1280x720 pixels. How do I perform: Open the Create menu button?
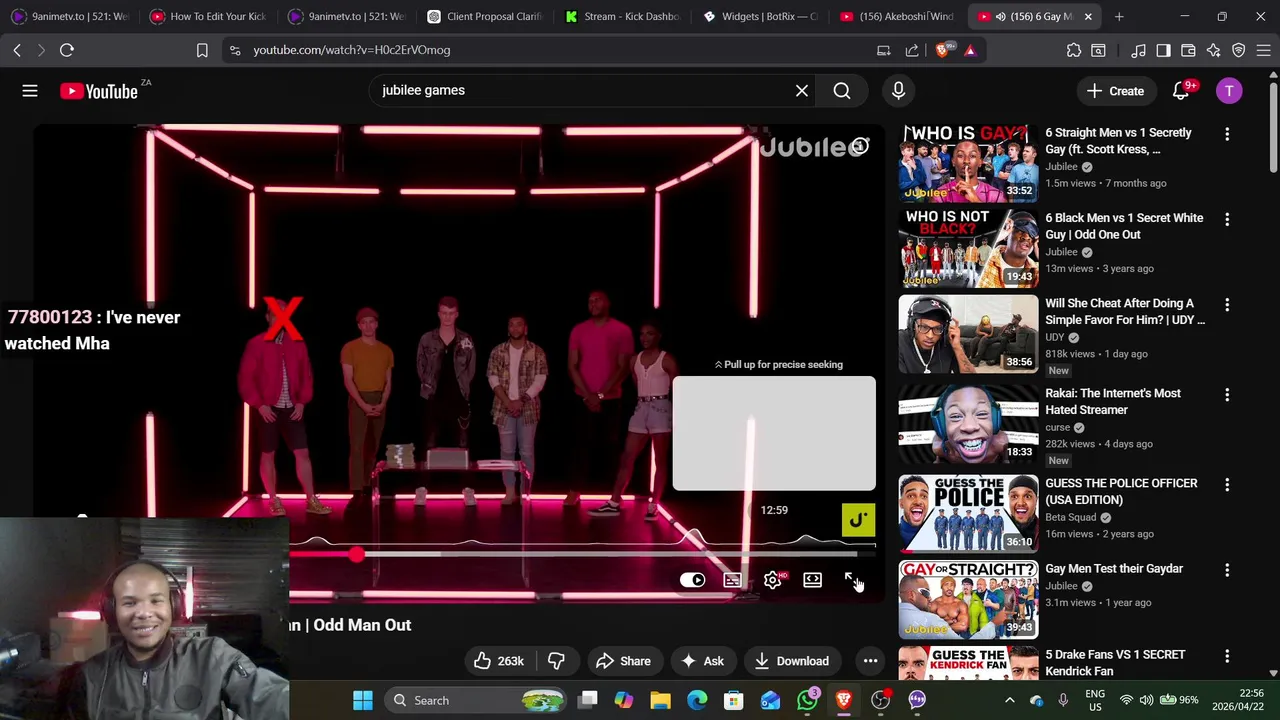(x=1116, y=91)
